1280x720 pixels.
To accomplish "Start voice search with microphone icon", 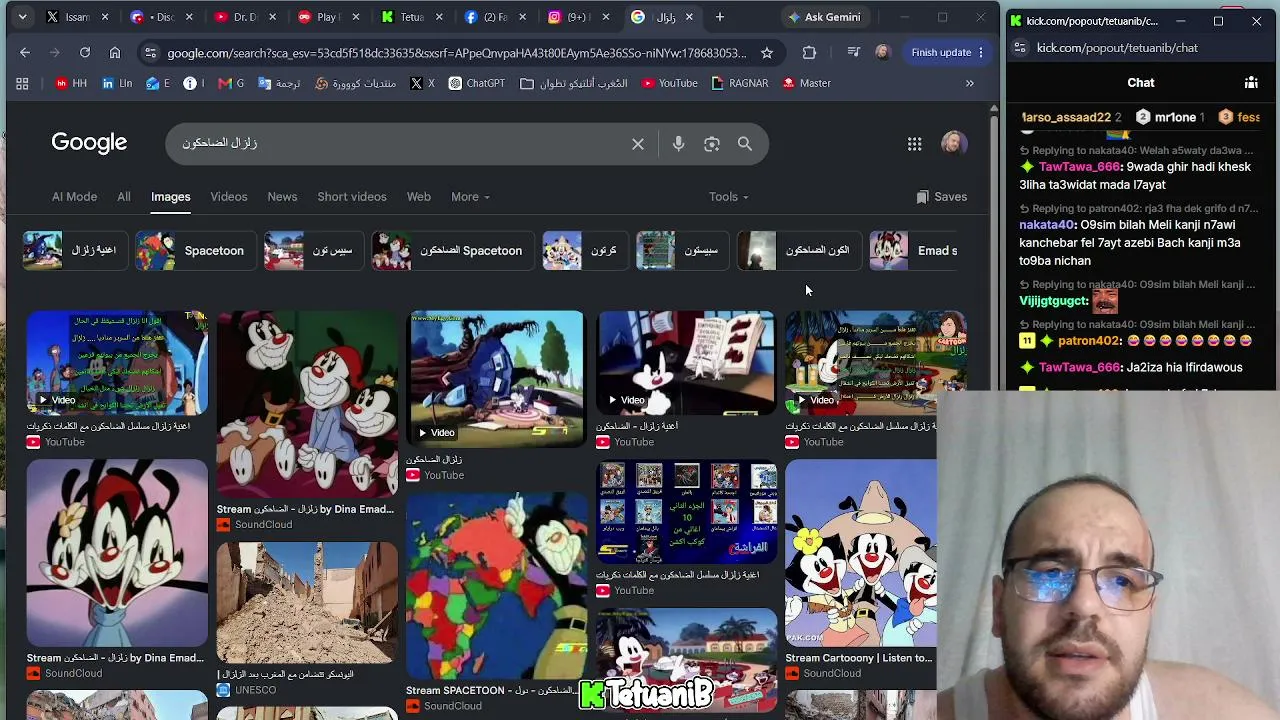I will [x=678, y=144].
